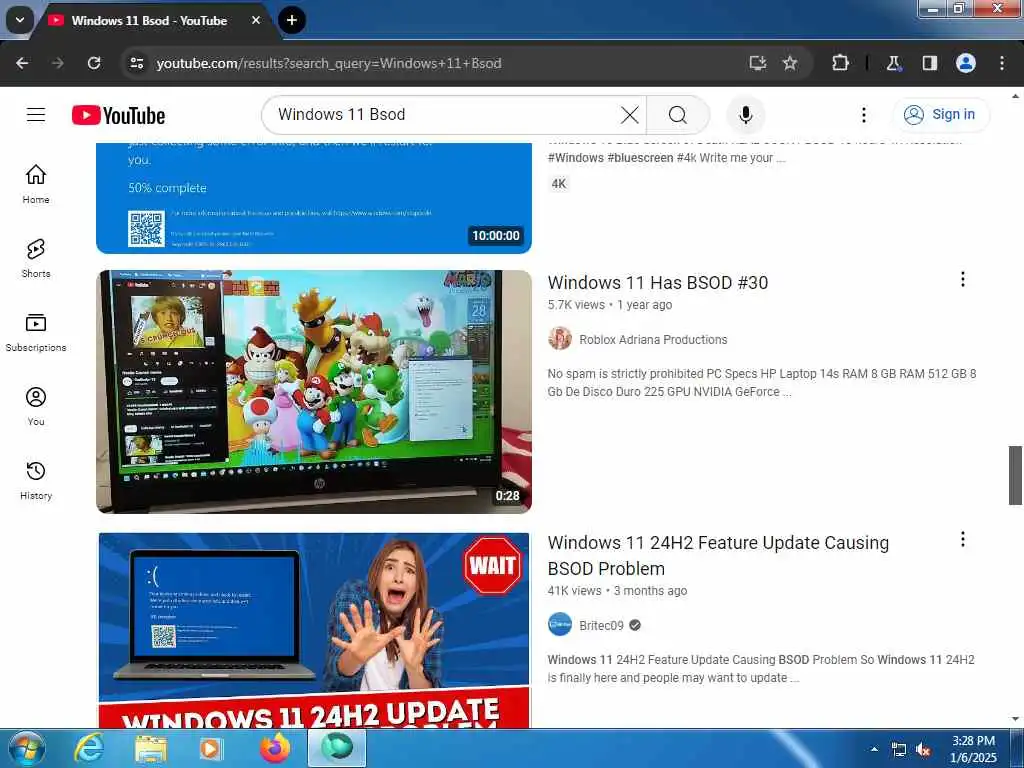Screen dimensions: 1024x768
Task: Click the 24H2 Update video thumbnail
Action: pos(313,630)
